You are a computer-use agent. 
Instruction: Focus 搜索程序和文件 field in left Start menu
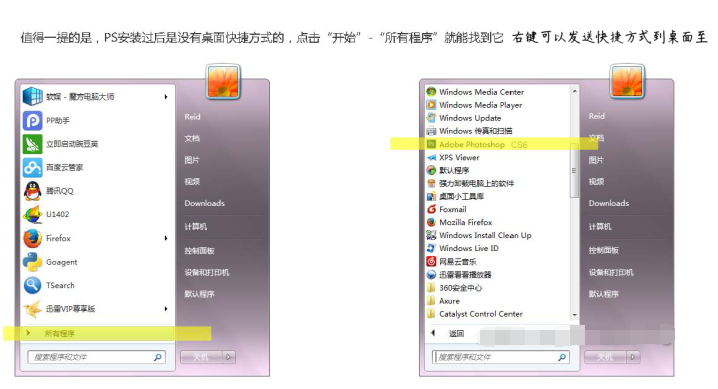(x=97, y=357)
